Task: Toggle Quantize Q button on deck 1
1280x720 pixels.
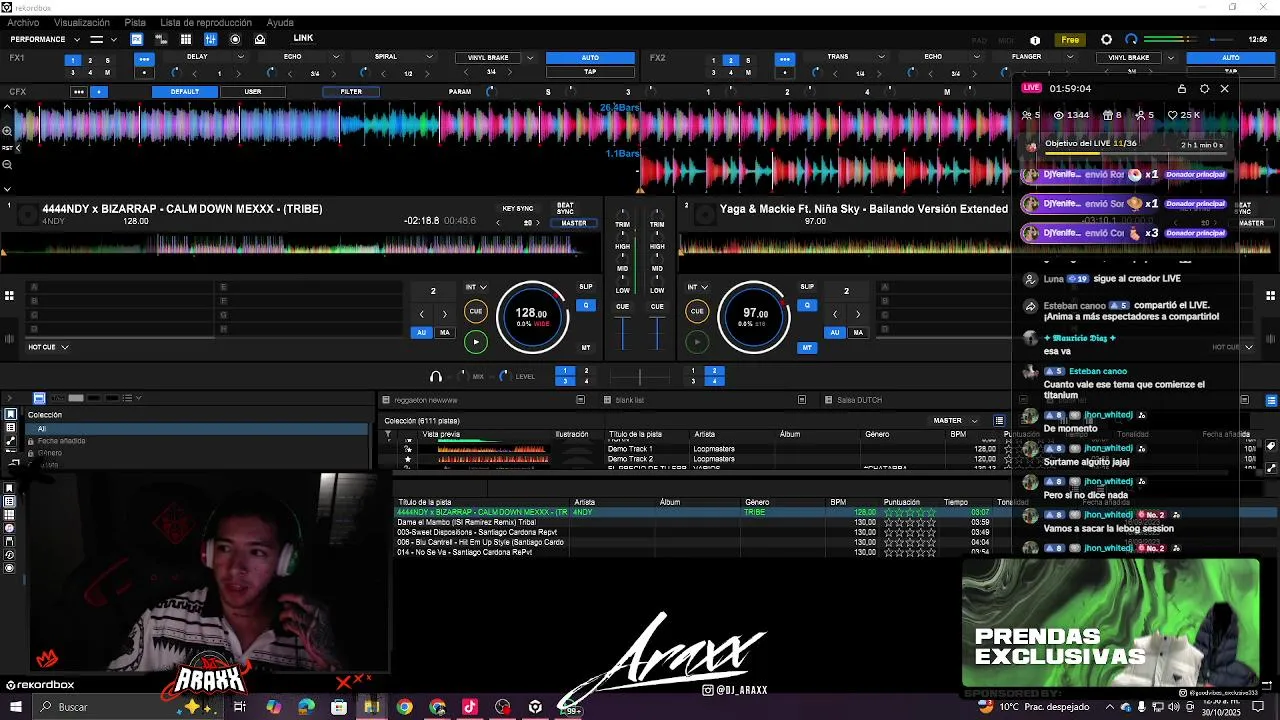Action: point(586,305)
